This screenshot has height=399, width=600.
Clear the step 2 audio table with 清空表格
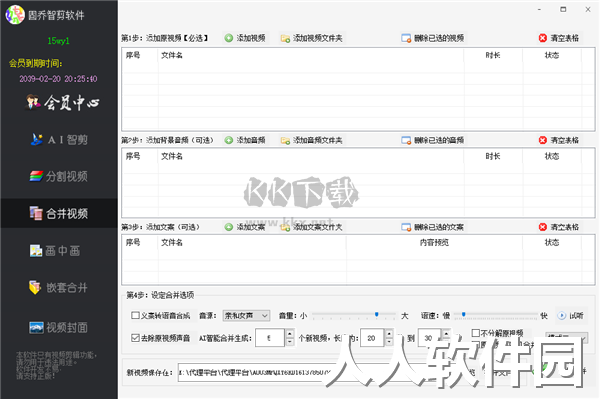559,140
